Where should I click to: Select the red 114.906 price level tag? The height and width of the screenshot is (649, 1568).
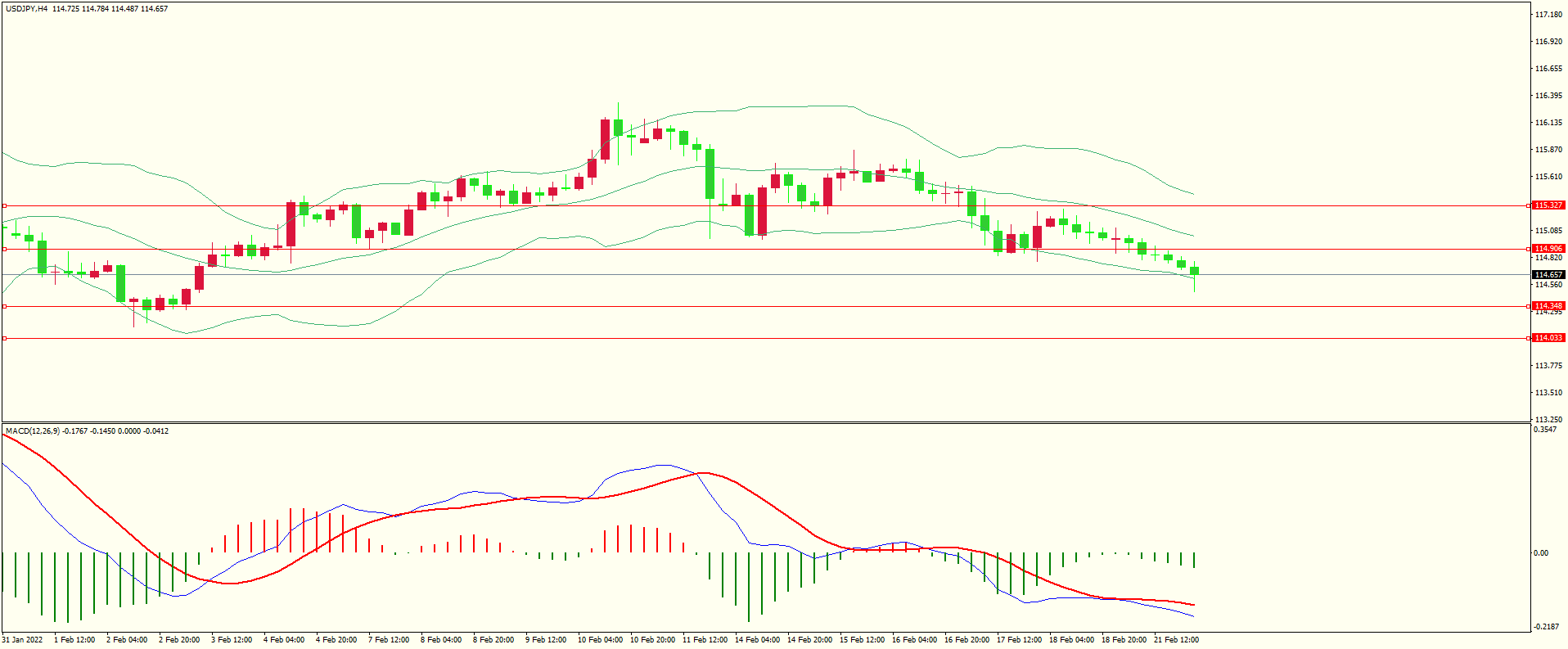pos(1548,249)
